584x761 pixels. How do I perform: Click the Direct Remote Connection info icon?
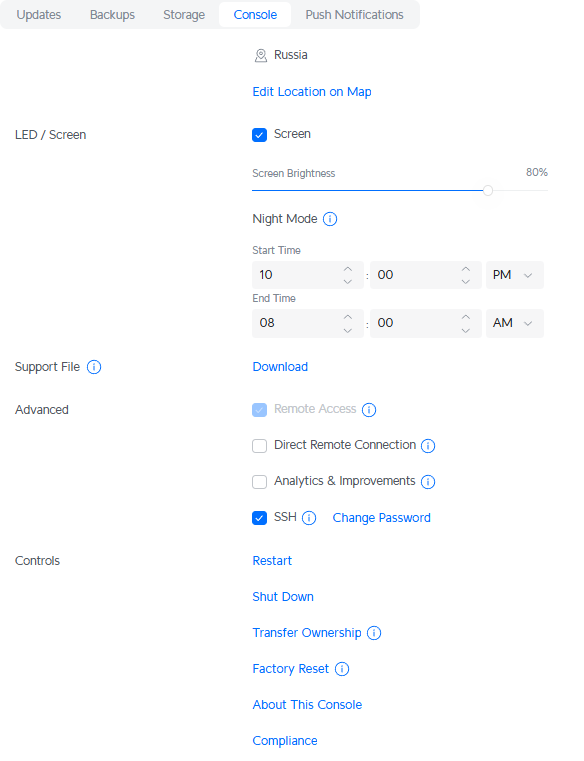[428, 446]
